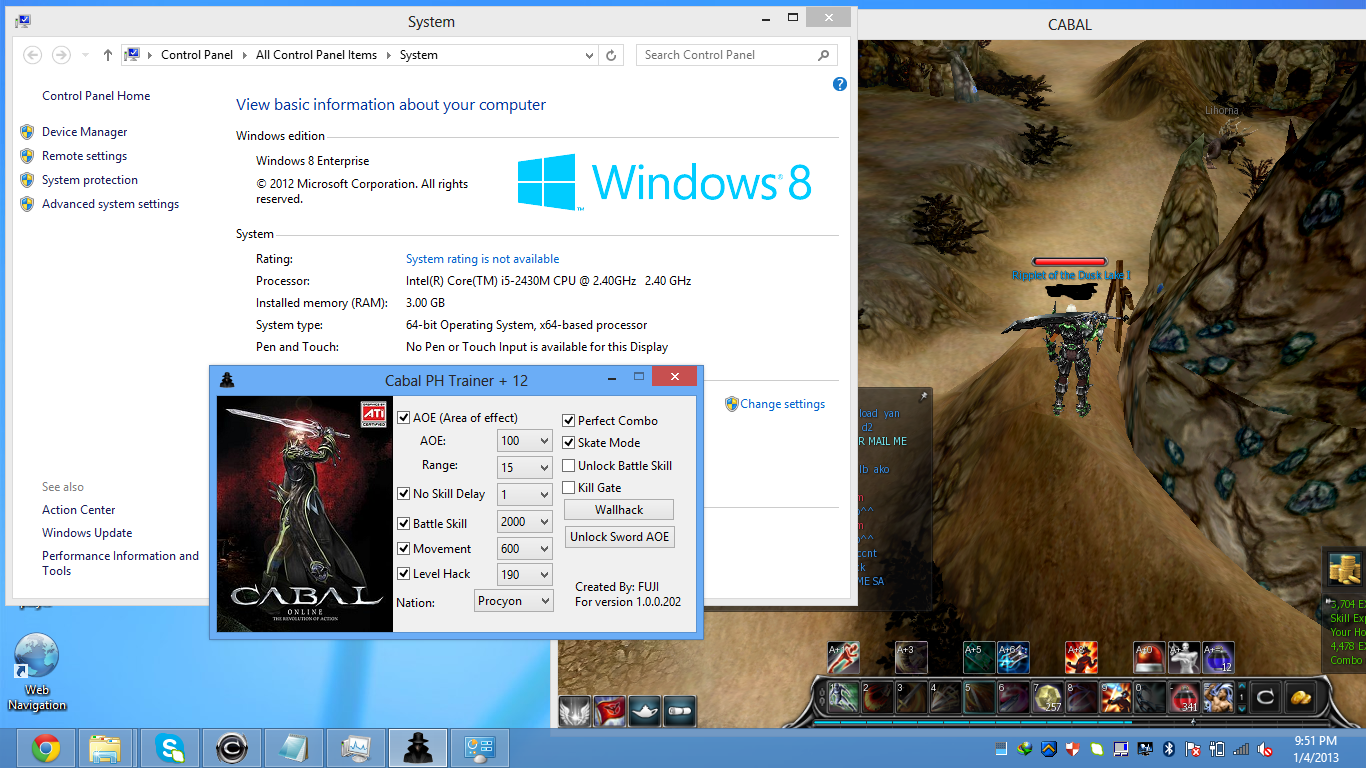Enable the Kill Gate checkbox
1366x768 pixels.
pyautogui.click(x=569, y=488)
